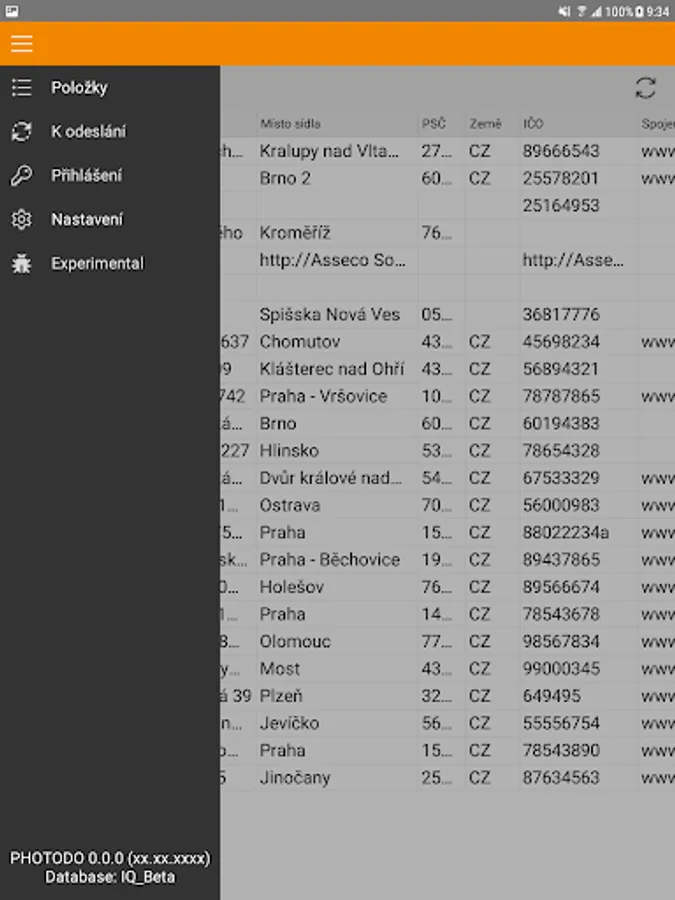Tap the Wi-Fi status icon

click(x=581, y=11)
